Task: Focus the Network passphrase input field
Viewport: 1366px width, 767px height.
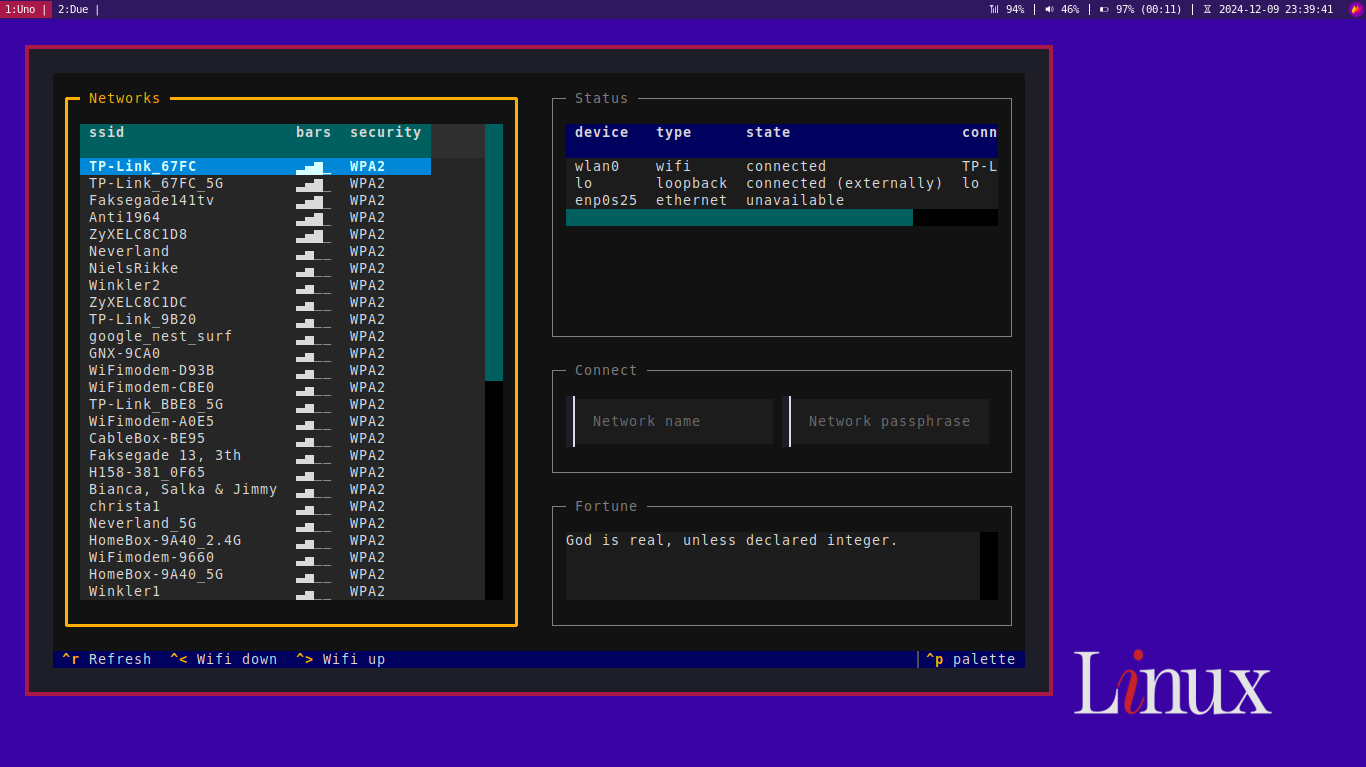Action: pos(886,421)
